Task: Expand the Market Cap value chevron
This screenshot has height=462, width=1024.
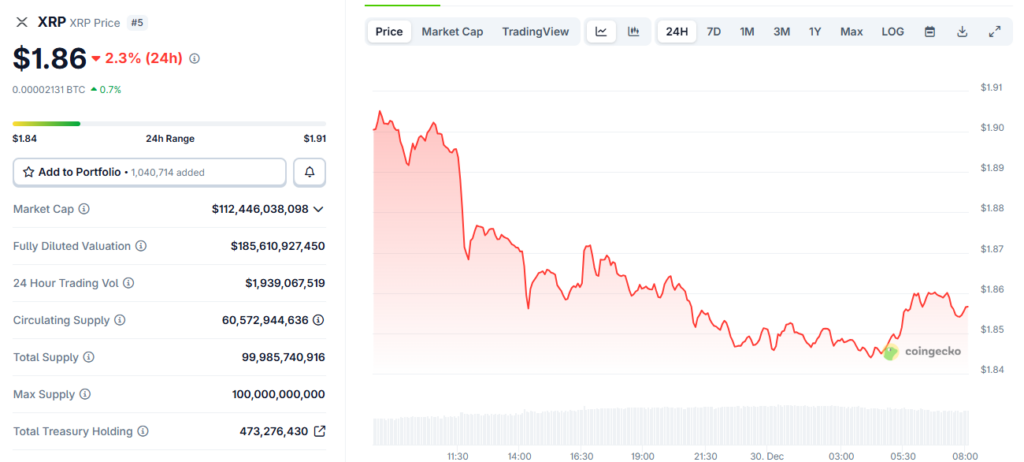Action: [x=319, y=209]
